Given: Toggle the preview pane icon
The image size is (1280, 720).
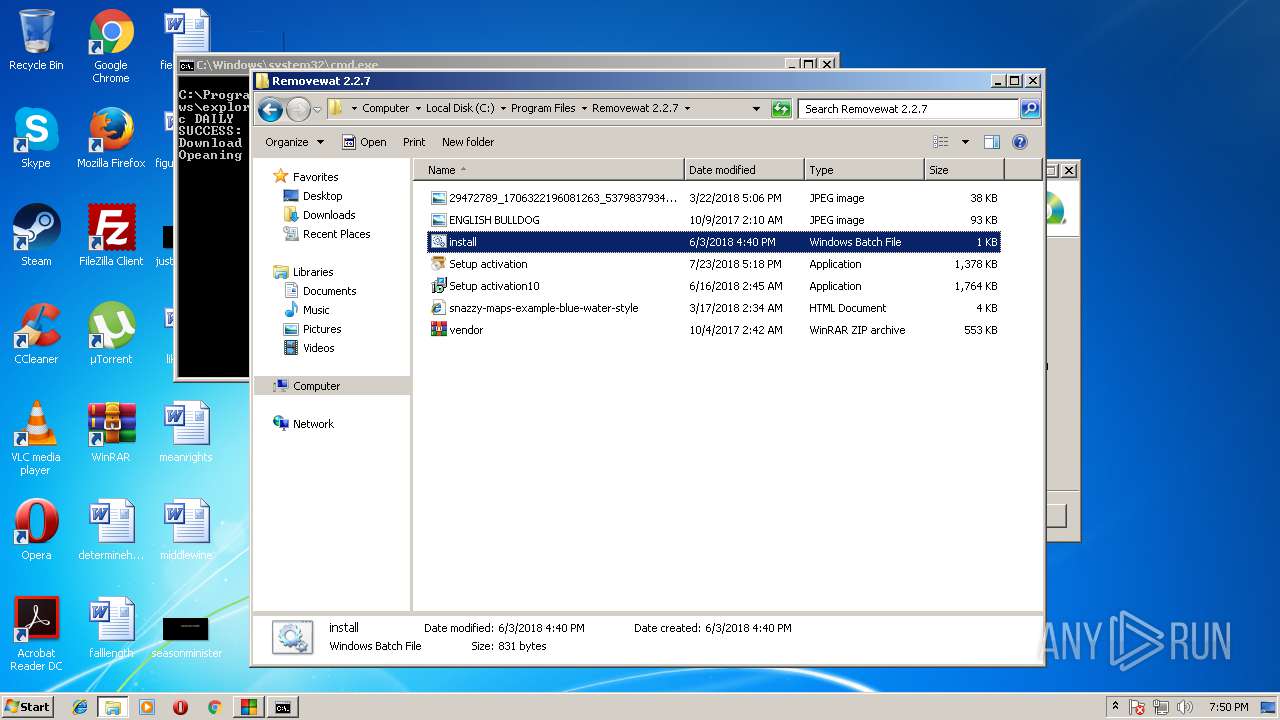Looking at the screenshot, I should pyautogui.click(x=992, y=142).
